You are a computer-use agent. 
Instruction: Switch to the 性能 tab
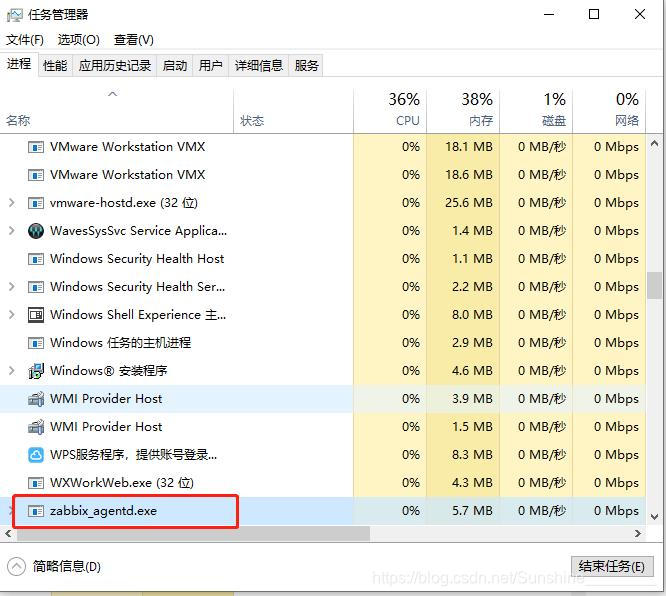pos(55,66)
